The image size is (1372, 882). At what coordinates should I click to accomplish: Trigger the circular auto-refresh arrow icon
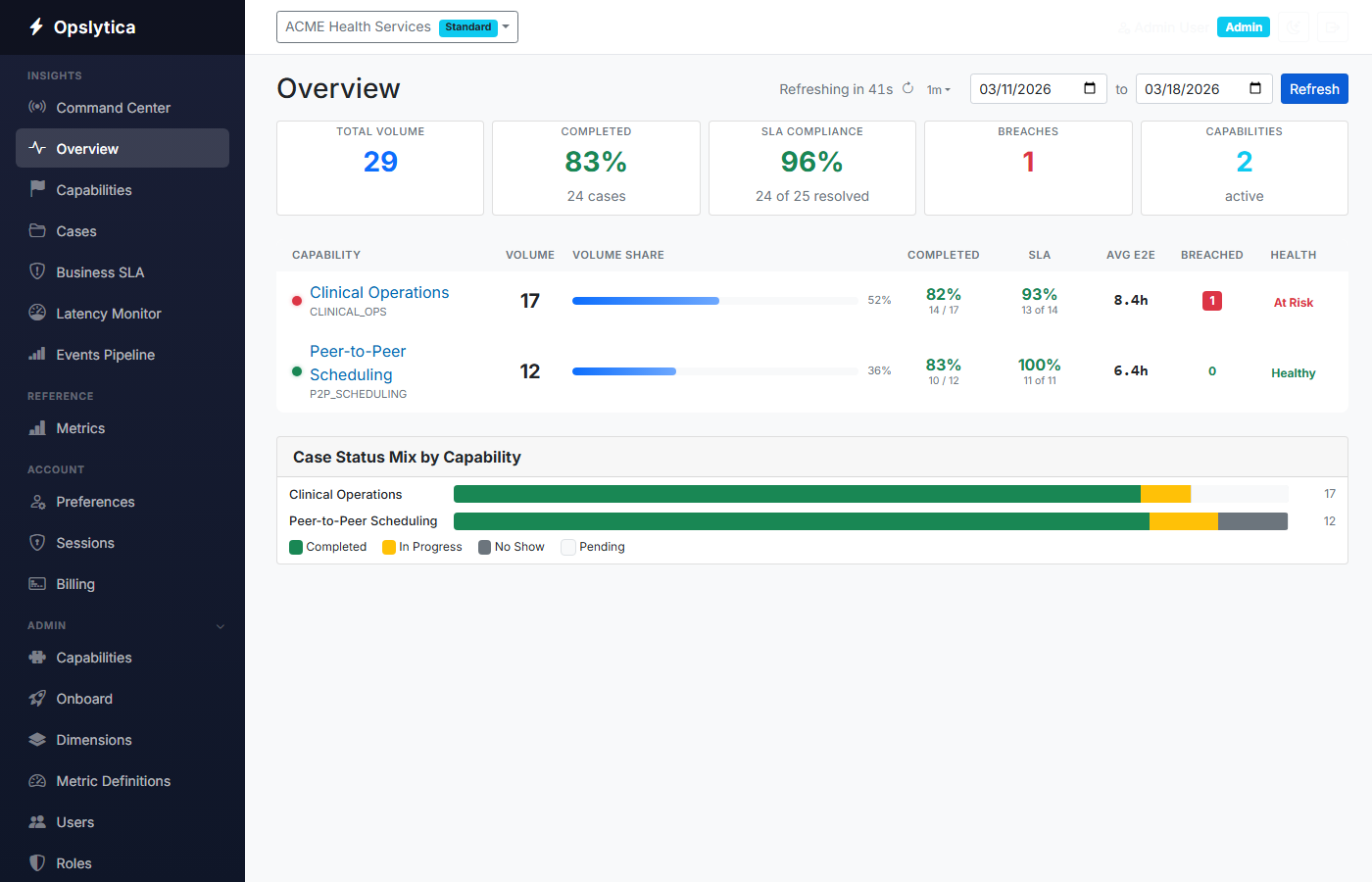[x=907, y=88]
